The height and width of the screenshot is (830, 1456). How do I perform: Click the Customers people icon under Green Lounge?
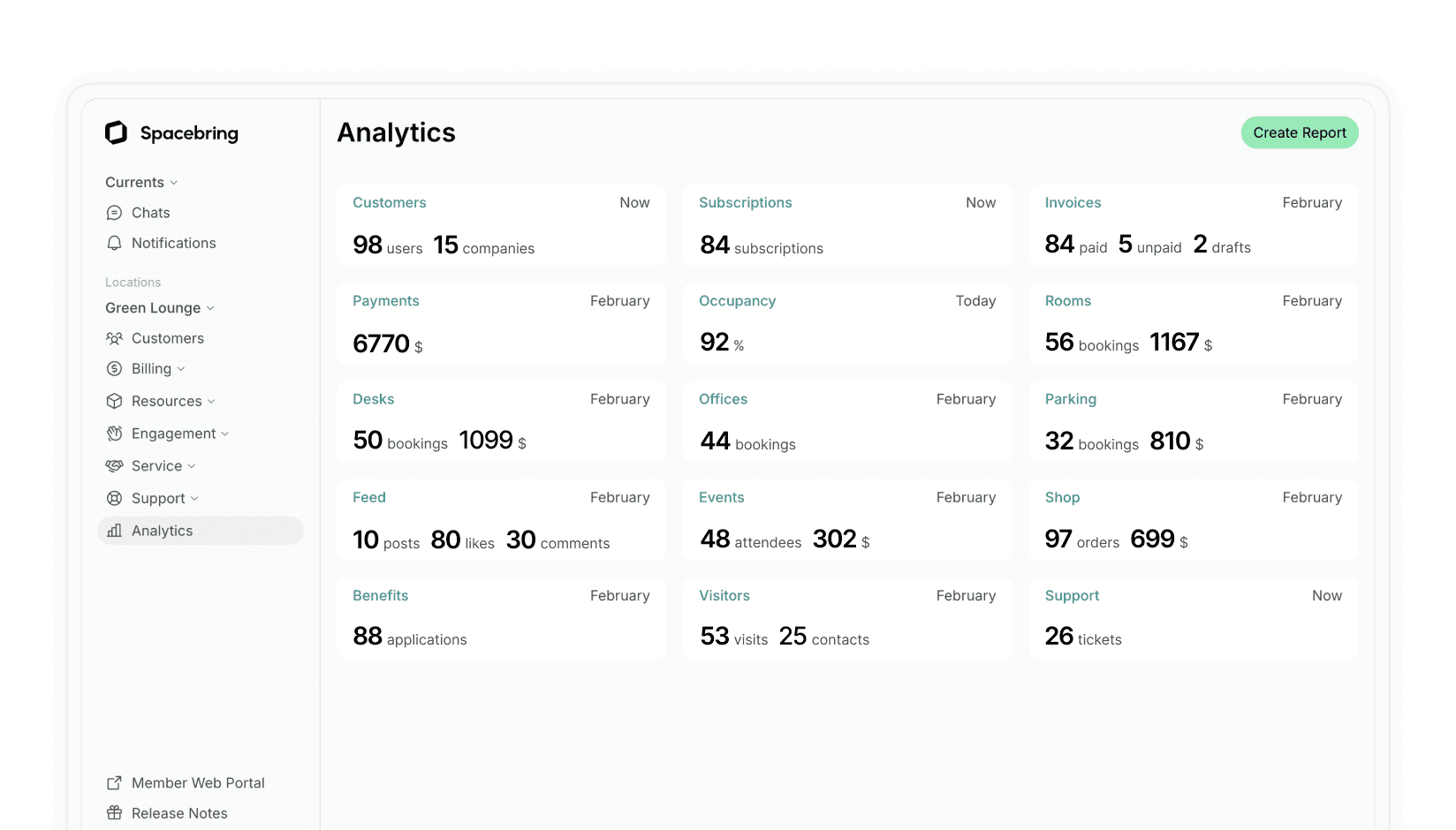point(115,338)
